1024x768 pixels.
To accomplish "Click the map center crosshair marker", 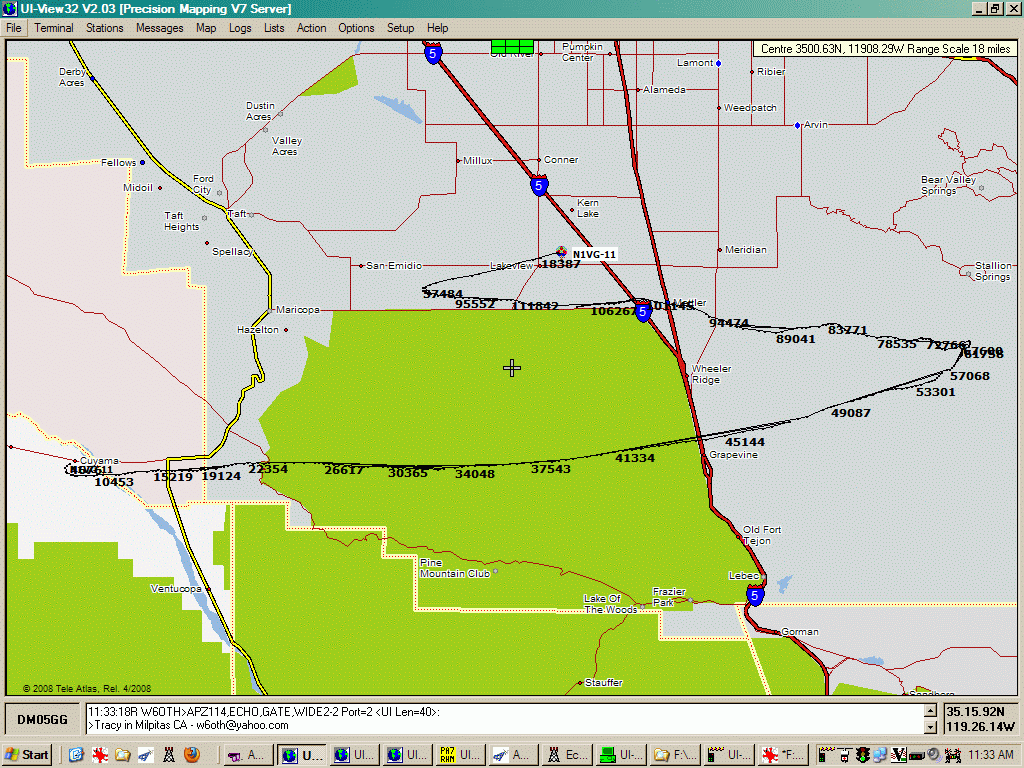I will click(512, 368).
